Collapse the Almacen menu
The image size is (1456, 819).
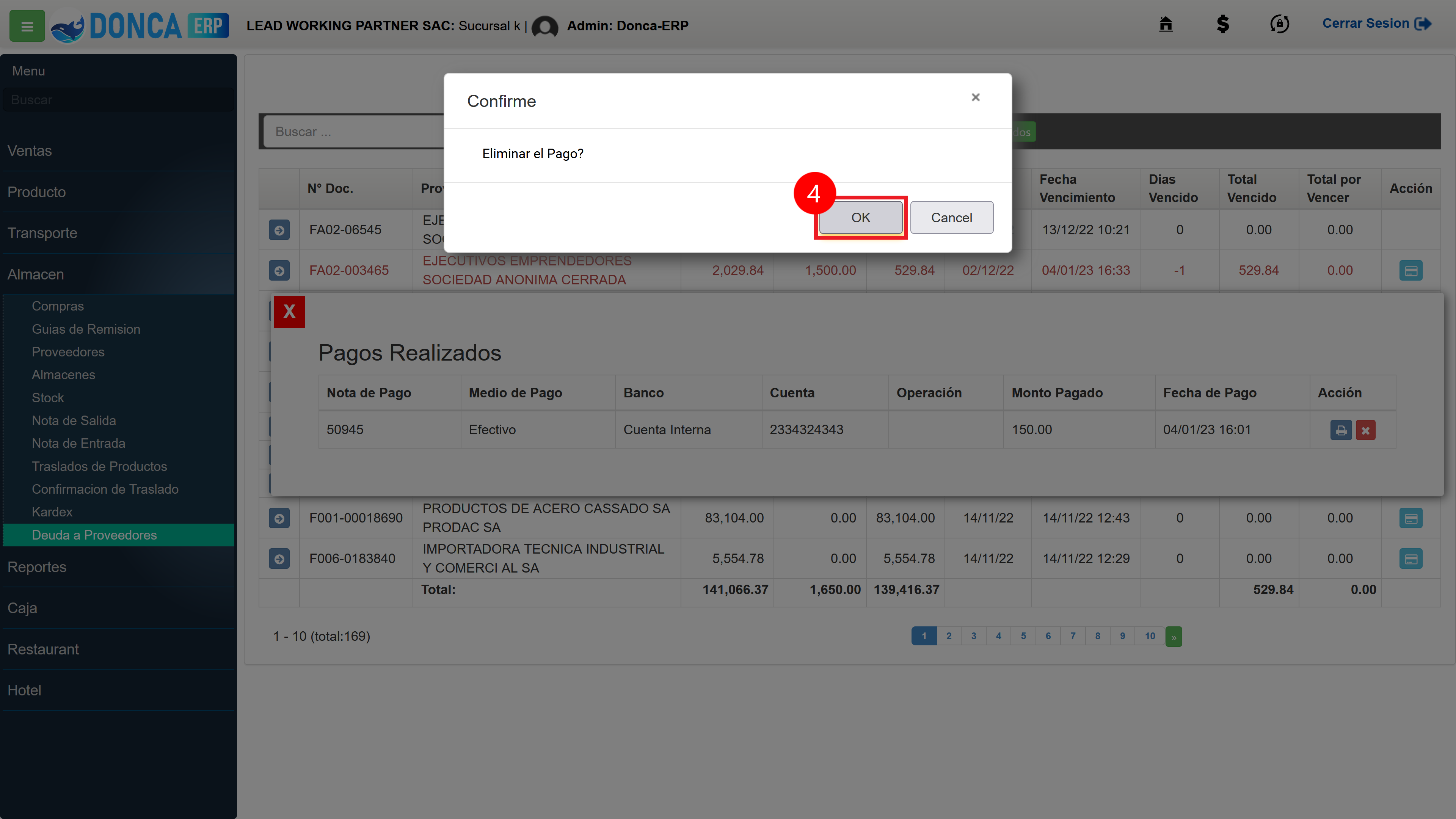pyautogui.click(x=118, y=274)
